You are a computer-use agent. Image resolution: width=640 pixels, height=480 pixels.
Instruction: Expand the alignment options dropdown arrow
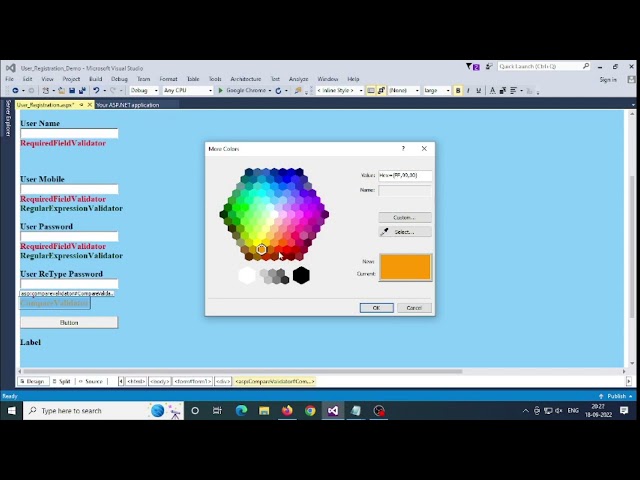coord(521,91)
